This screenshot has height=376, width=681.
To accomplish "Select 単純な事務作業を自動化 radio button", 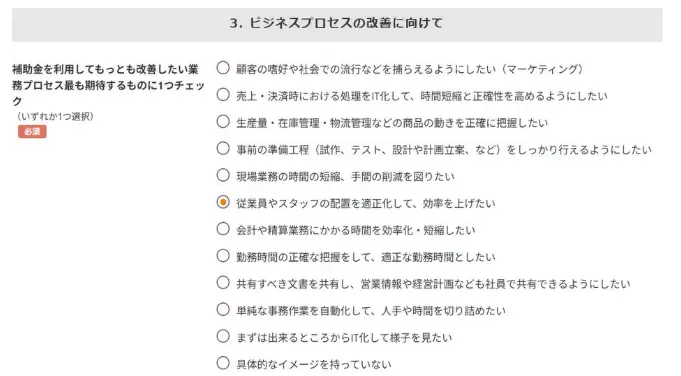I will tap(223, 310).
